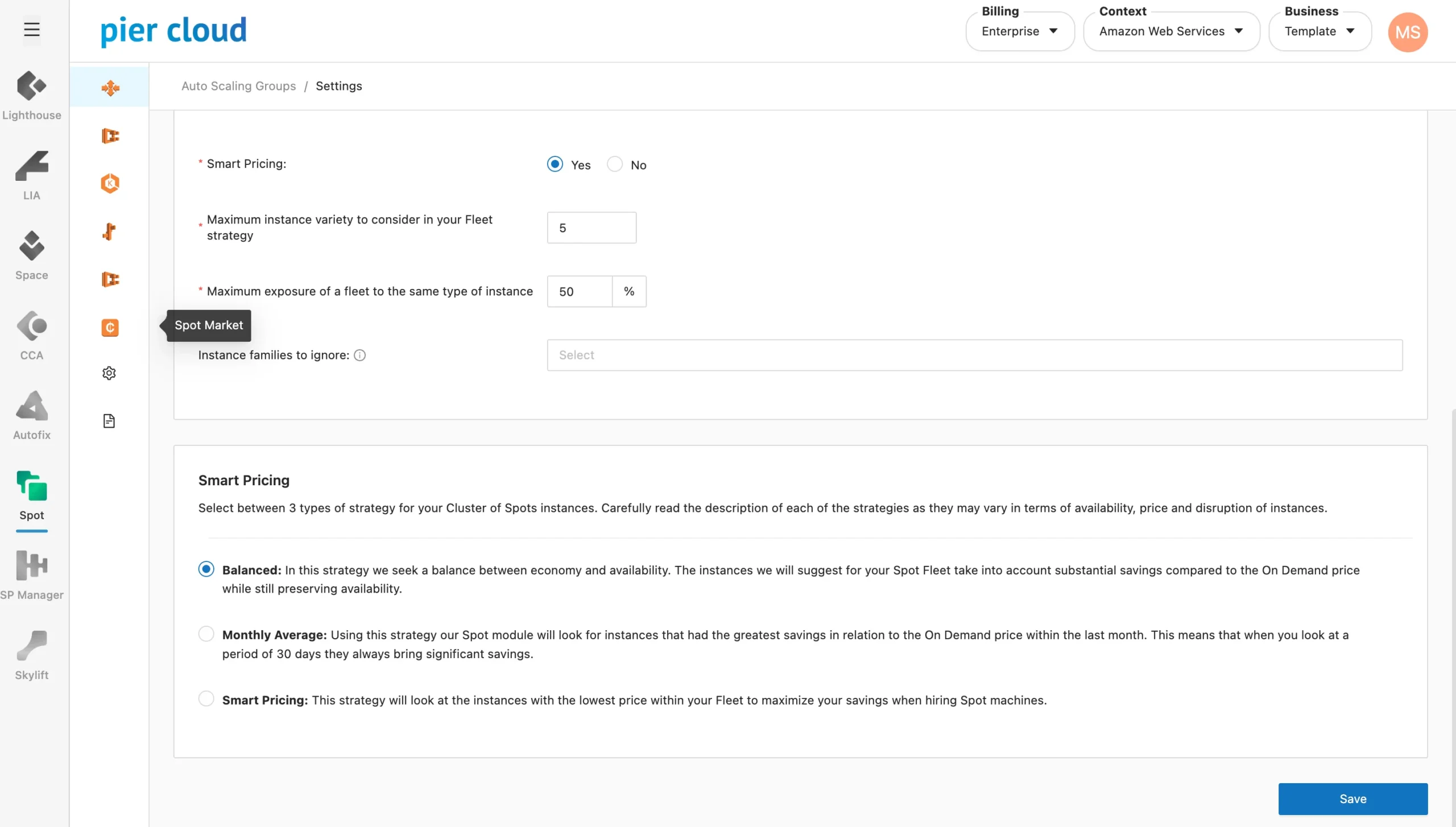Screen dimensions: 1456x827
Task: Open the hamburger menu
Action: [32, 30]
